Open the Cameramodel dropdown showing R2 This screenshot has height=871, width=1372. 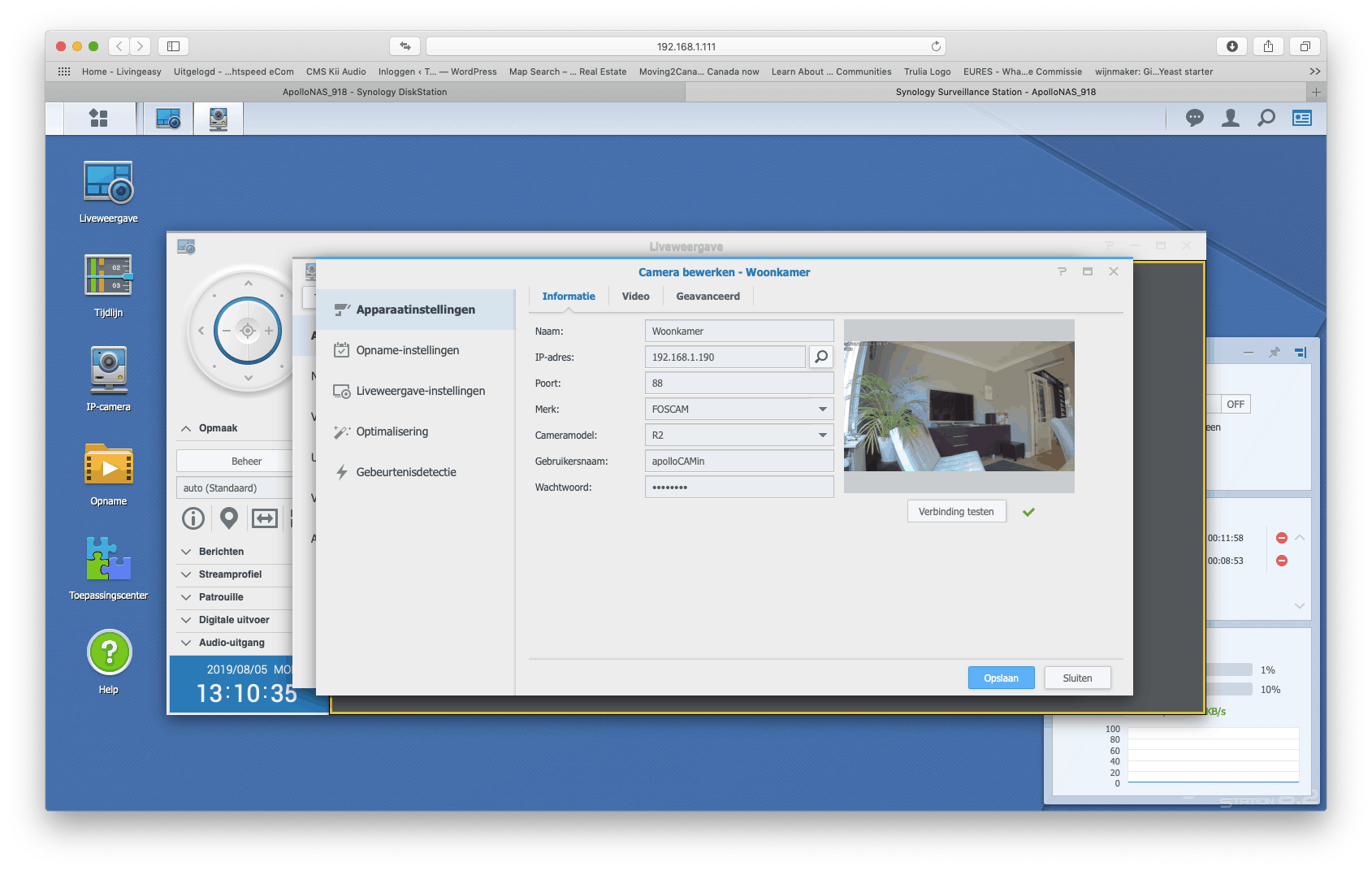pos(738,435)
